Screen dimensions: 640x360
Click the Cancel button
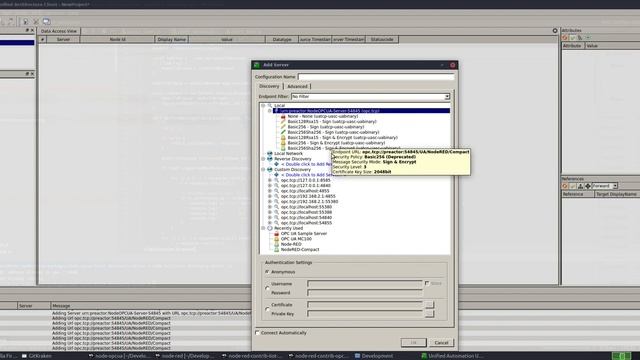coord(441,342)
